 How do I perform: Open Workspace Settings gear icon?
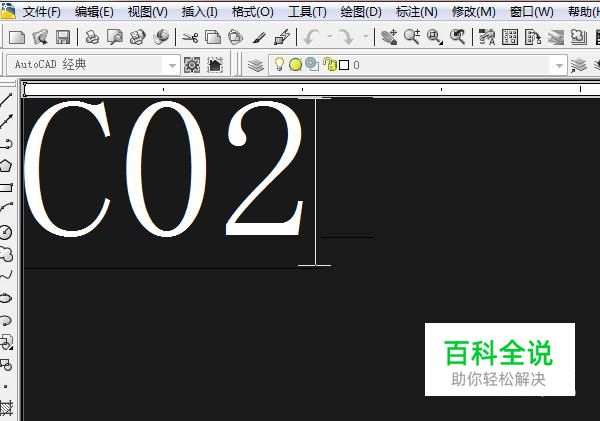click(192, 65)
